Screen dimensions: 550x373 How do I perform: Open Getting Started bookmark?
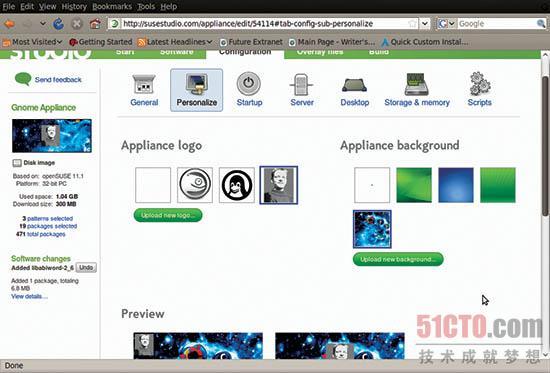coord(101,42)
